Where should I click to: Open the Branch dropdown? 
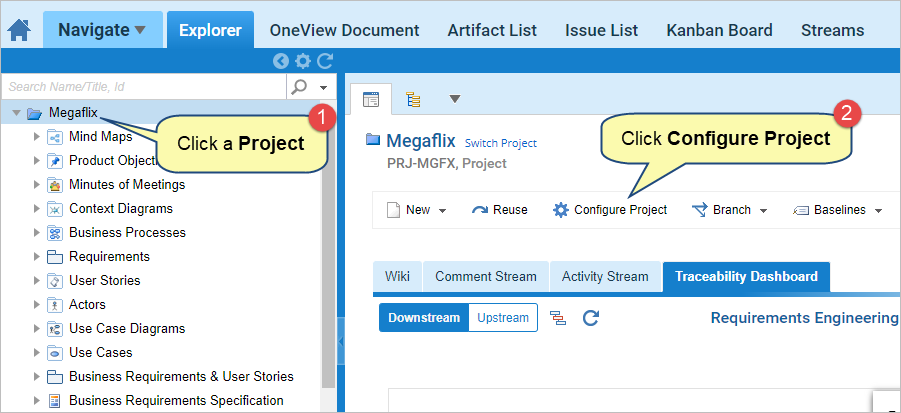click(730, 210)
